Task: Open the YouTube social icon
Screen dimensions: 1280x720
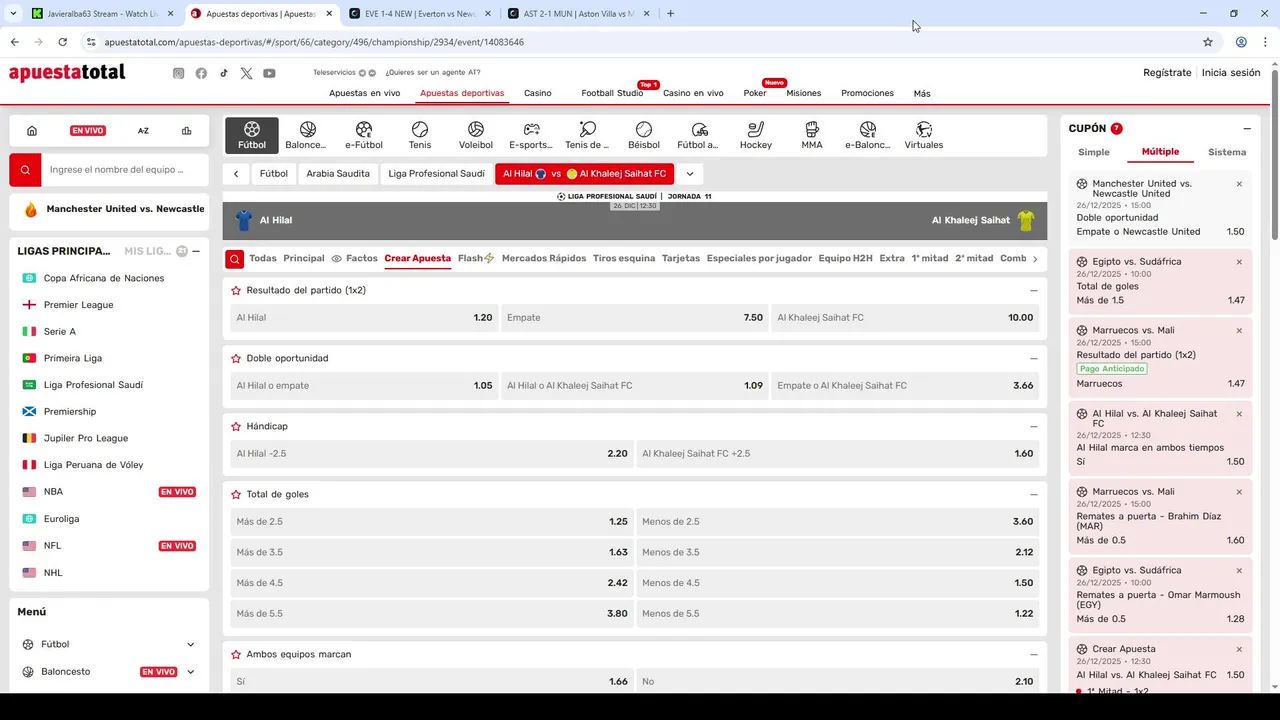Action: (269, 73)
